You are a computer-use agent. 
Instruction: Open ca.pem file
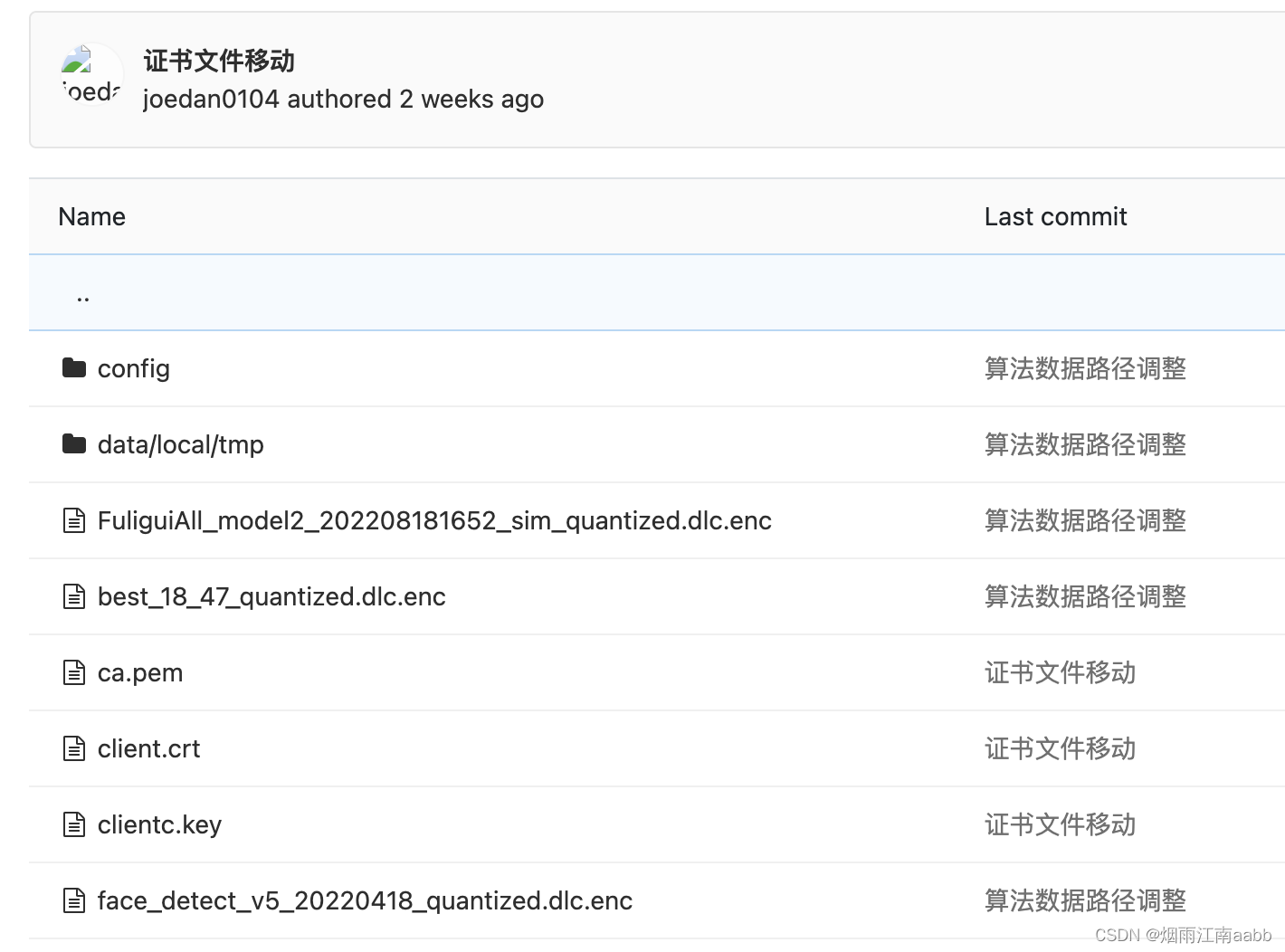pos(140,671)
